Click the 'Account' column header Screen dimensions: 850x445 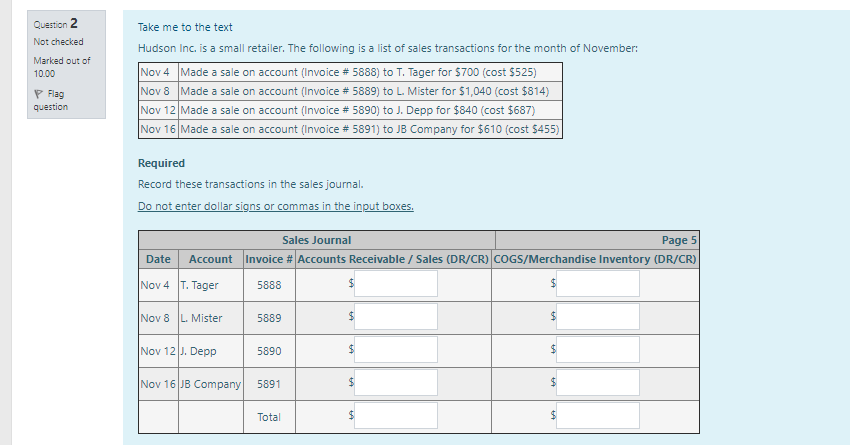click(210, 259)
